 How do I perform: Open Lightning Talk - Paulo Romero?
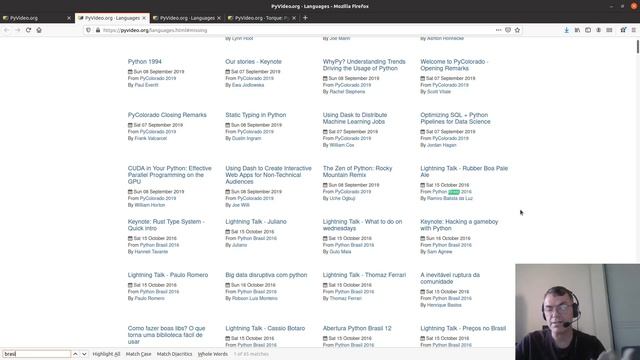(168, 275)
